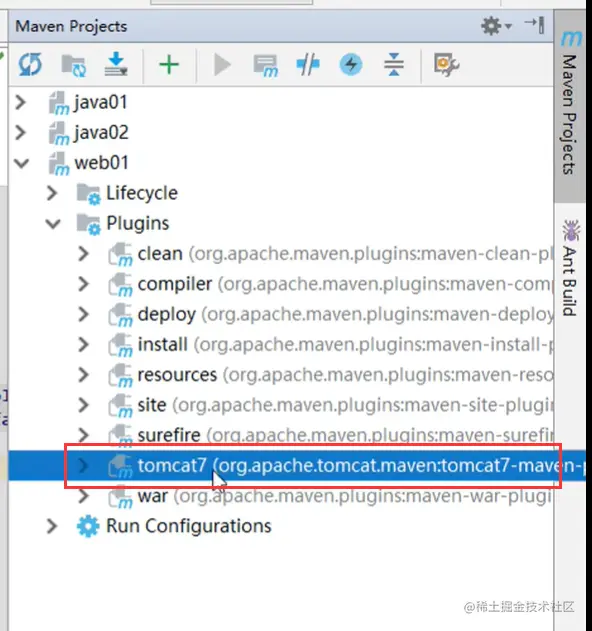This screenshot has width=592, height=631.
Task: Select resources plugin row
Action: tap(281, 375)
